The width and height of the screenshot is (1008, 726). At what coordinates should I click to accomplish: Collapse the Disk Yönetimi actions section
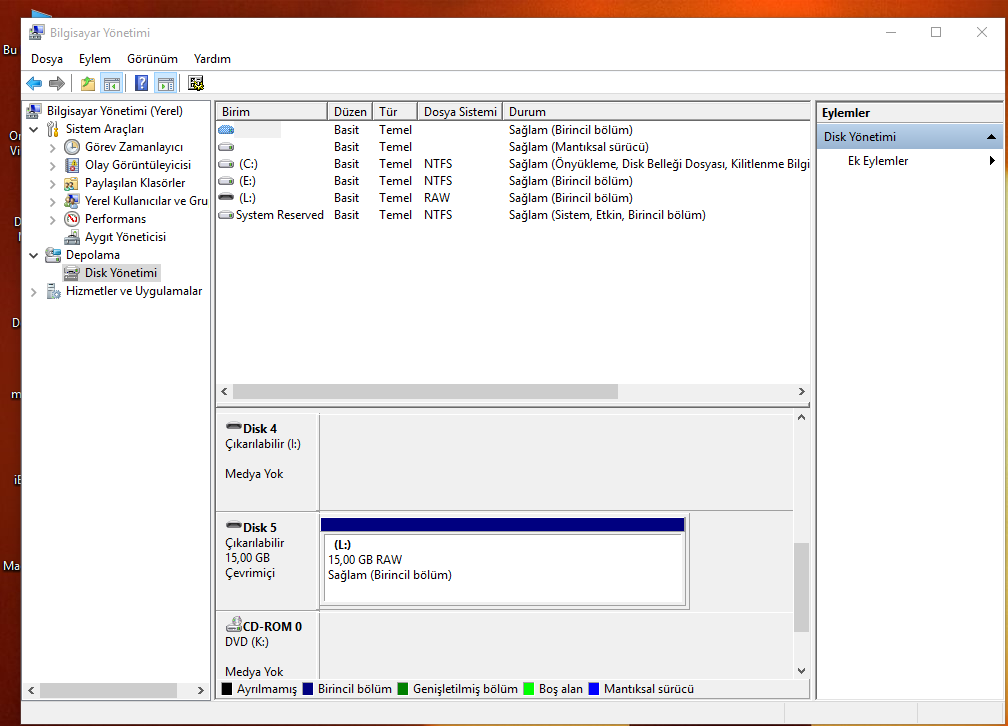pyautogui.click(x=991, y=137)
